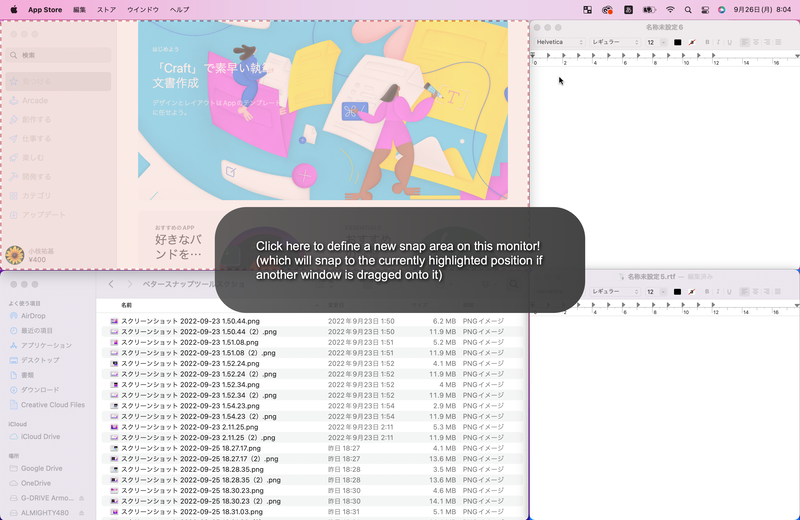Open the BetterSnapTool menu bar icon

pyautogui.click(x=587, y=10)
